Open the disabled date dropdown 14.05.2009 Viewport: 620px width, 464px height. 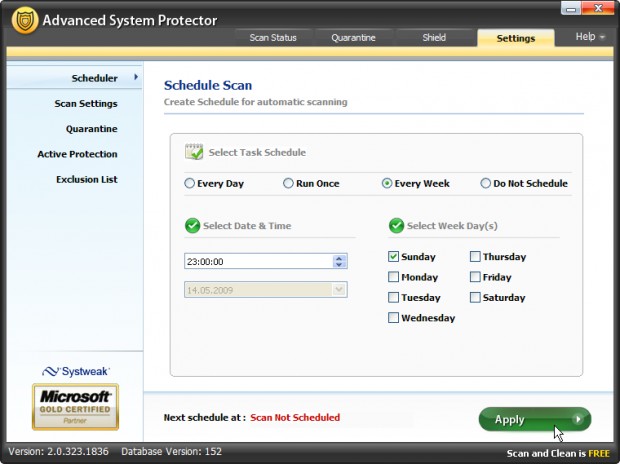266,290
